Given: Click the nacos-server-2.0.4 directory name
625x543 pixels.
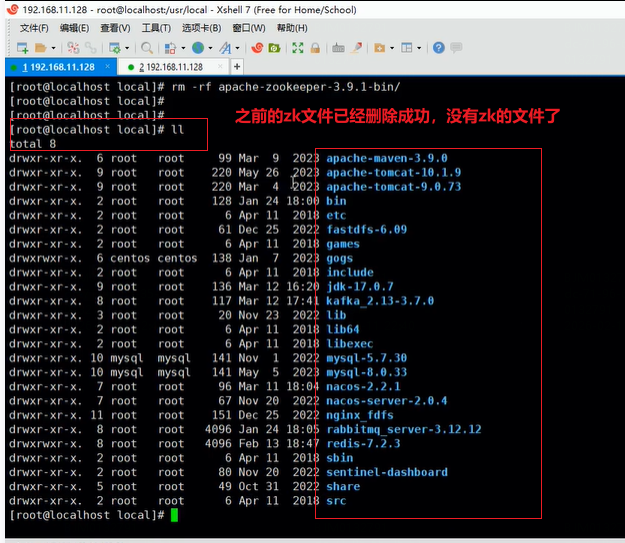Looking at the screenshot, I should pyautogui.click(x=387, y=401).
